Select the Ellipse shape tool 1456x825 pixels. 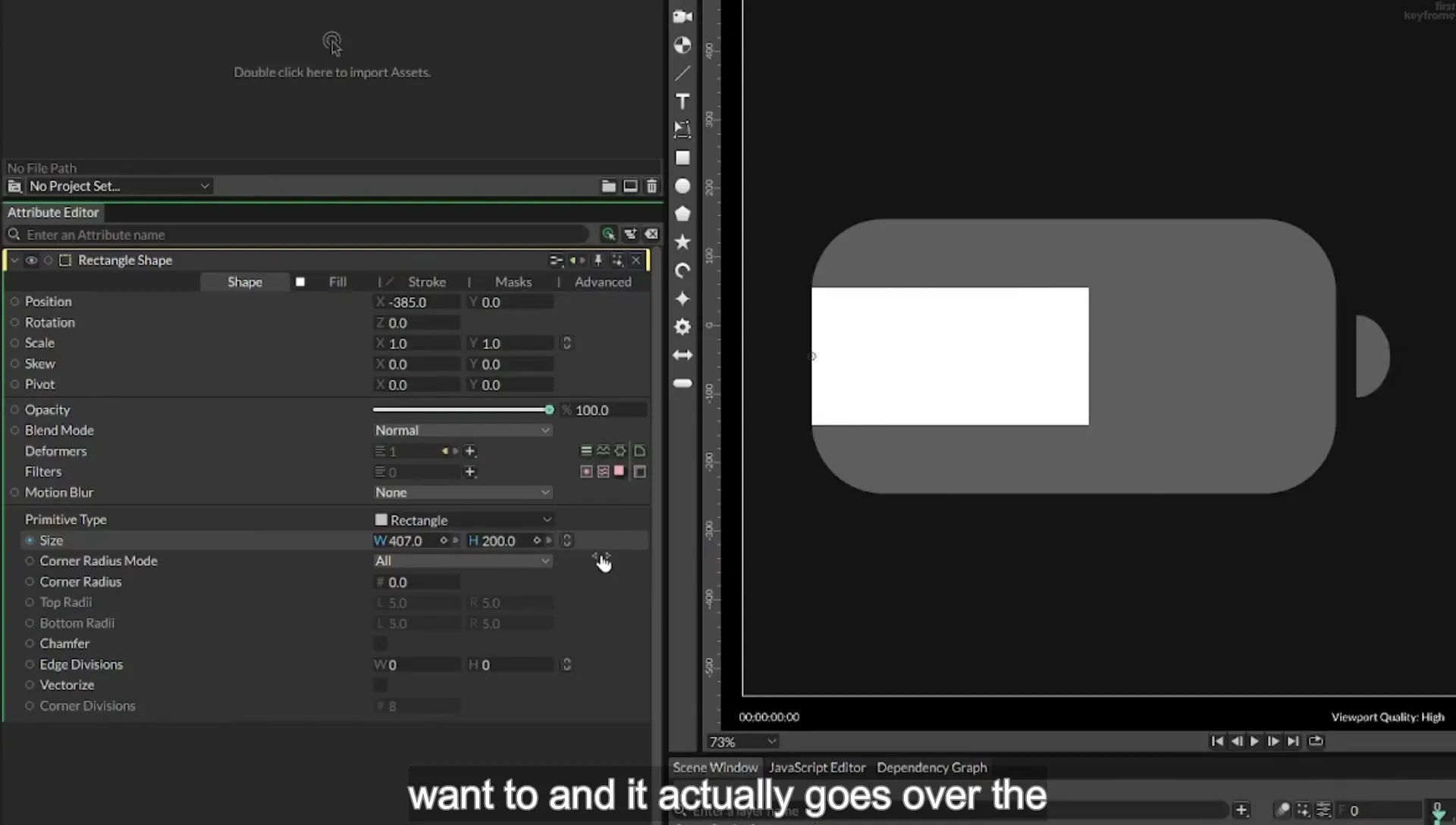682,186
